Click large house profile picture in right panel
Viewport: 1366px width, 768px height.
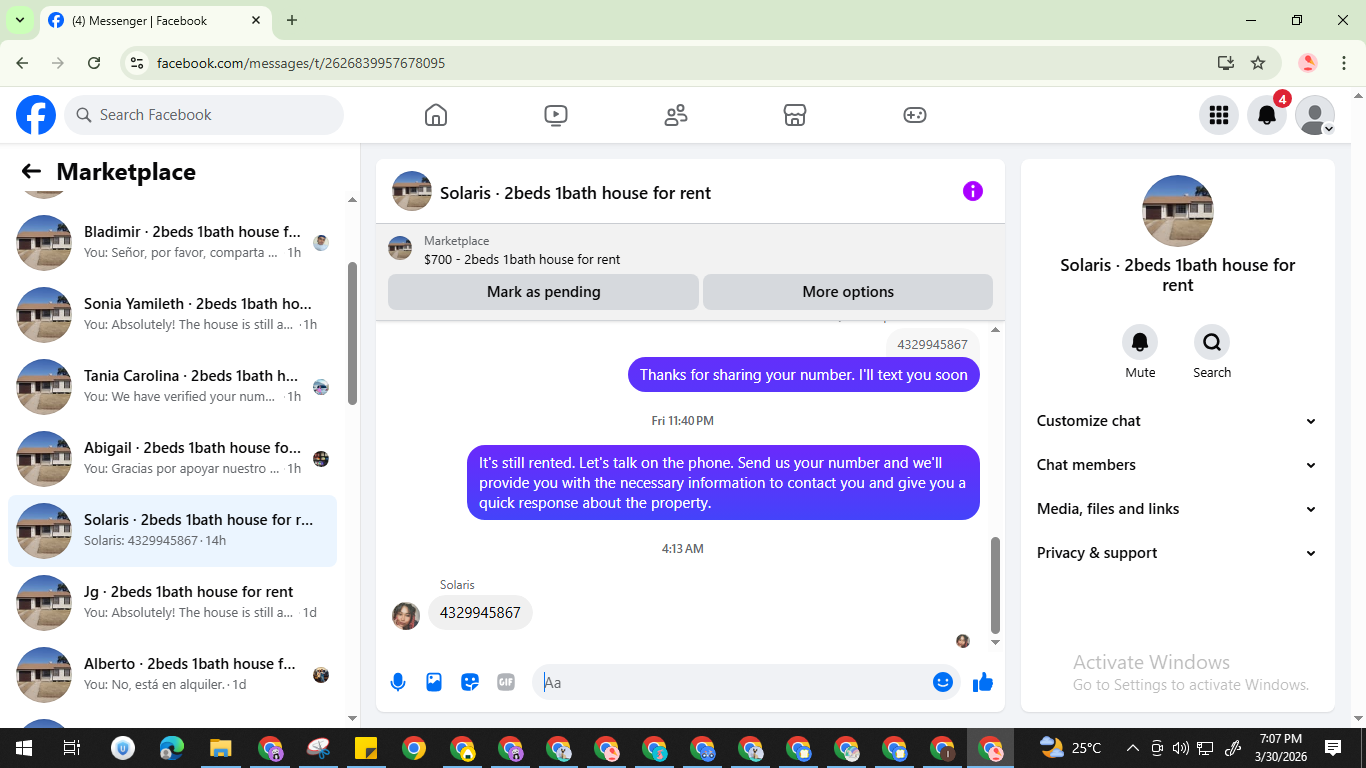pyautogui.click(x=1178, y=211)
